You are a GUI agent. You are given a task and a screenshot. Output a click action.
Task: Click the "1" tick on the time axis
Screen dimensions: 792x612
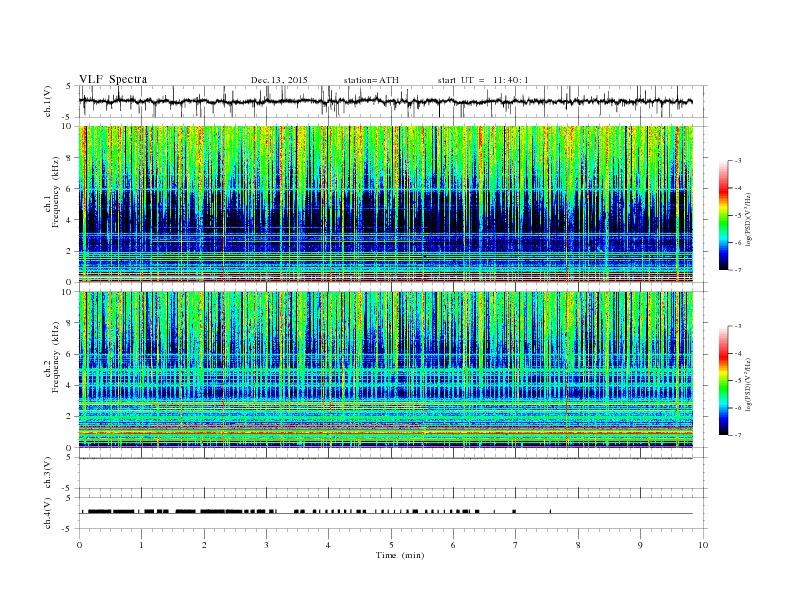pyautogui.click(x=141, y=545)
